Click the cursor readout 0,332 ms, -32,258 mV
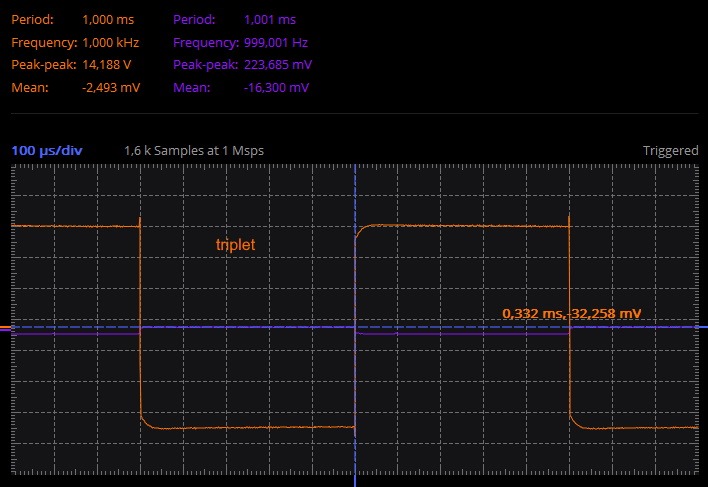708x487 pixels. [x=572, y=313]
